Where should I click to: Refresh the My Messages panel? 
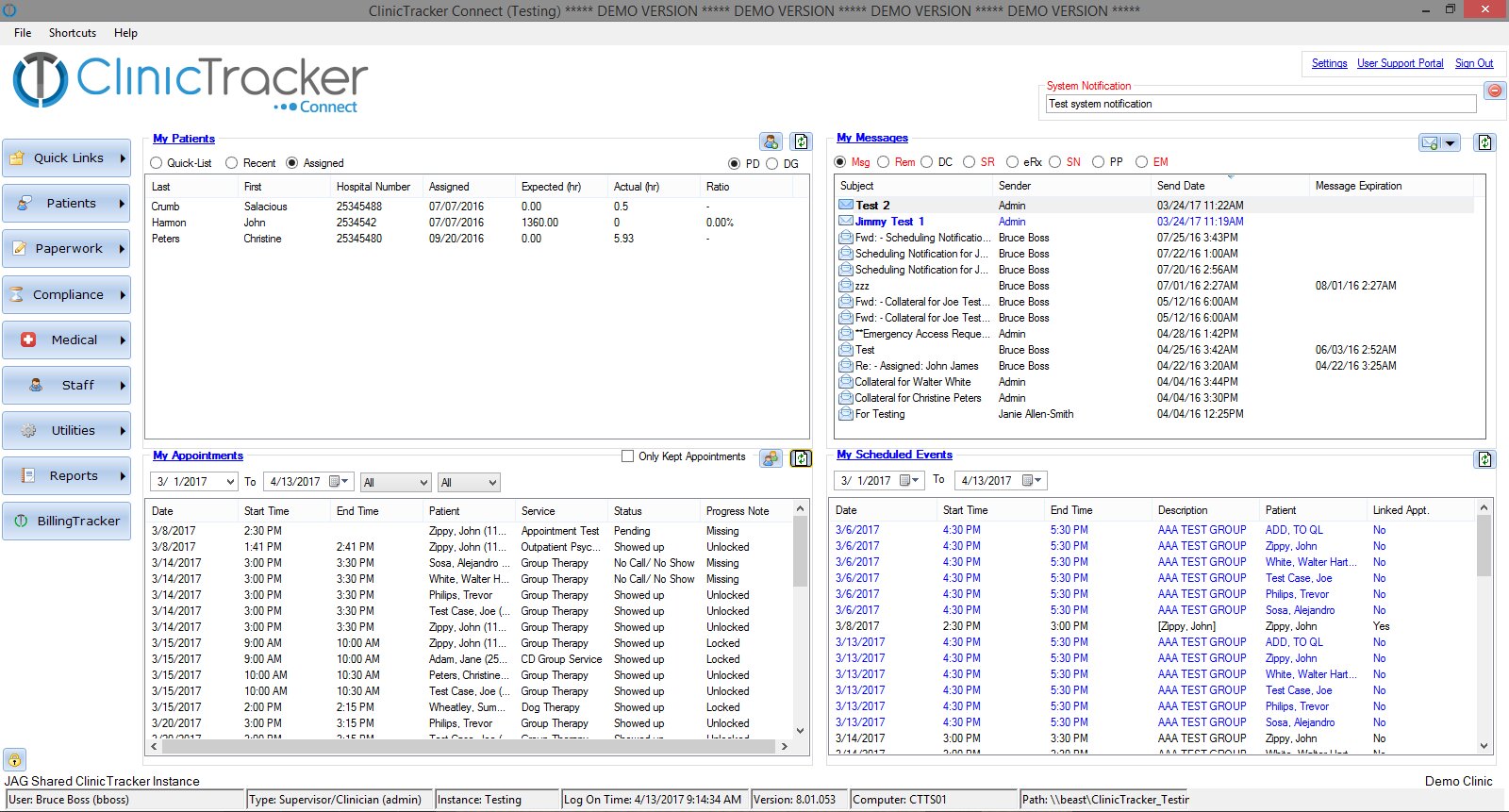pyautogui.click(x=1484, y=142)
